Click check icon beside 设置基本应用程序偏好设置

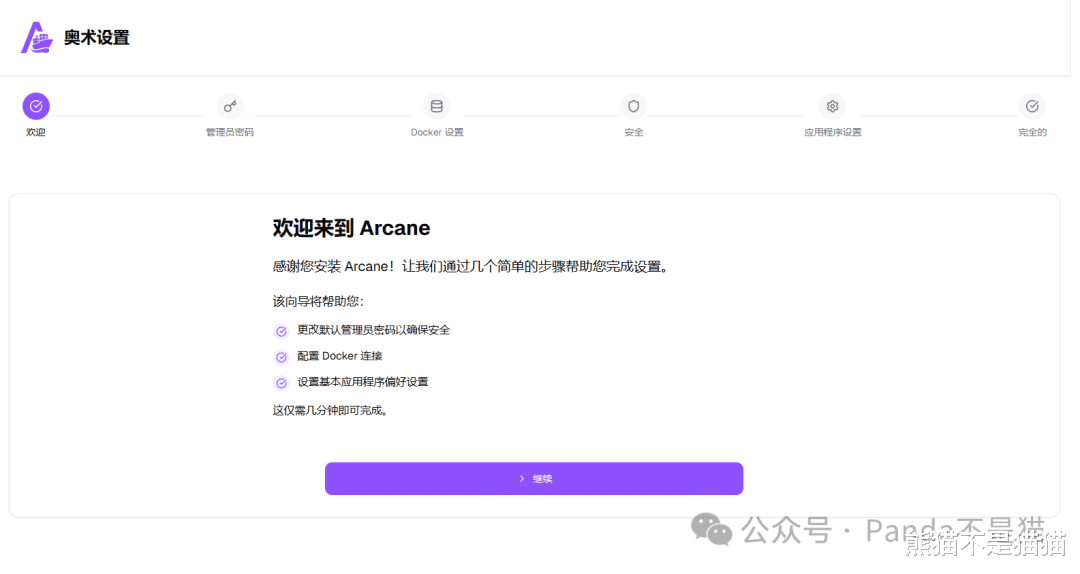[x=281, y=383]
